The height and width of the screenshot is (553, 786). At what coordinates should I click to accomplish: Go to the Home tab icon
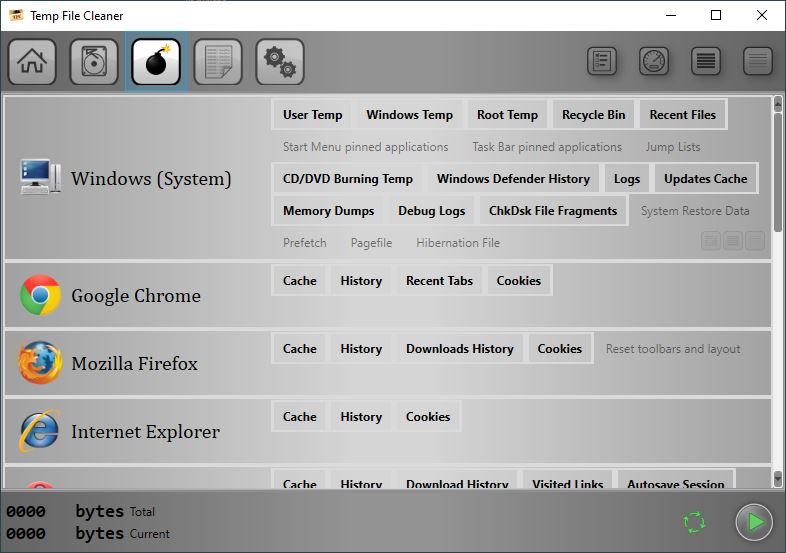[x=32, y=62]
